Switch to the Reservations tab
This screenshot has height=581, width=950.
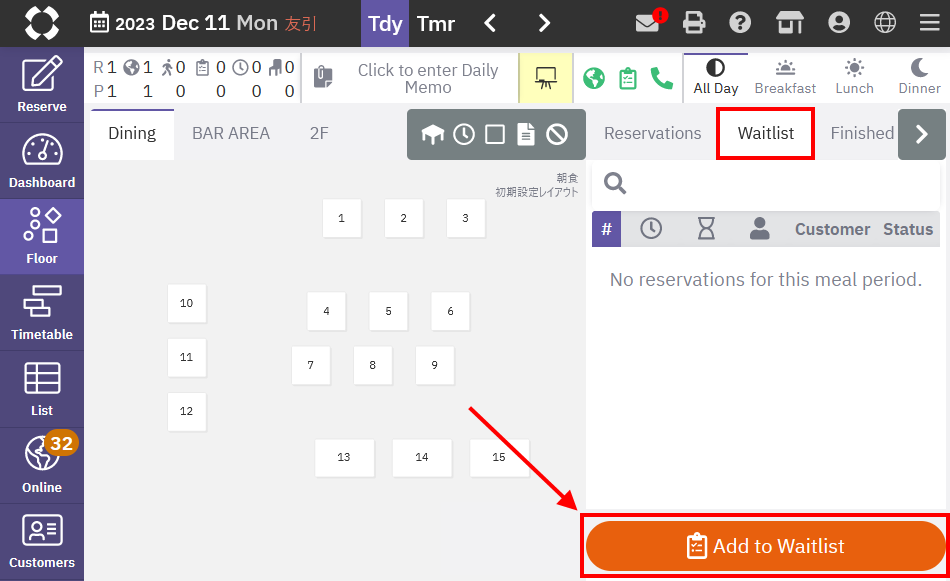tap(652, 133)
